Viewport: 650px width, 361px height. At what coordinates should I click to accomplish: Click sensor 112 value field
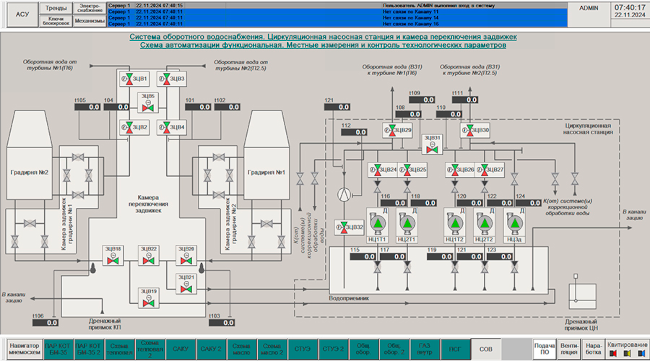(354, 132)
